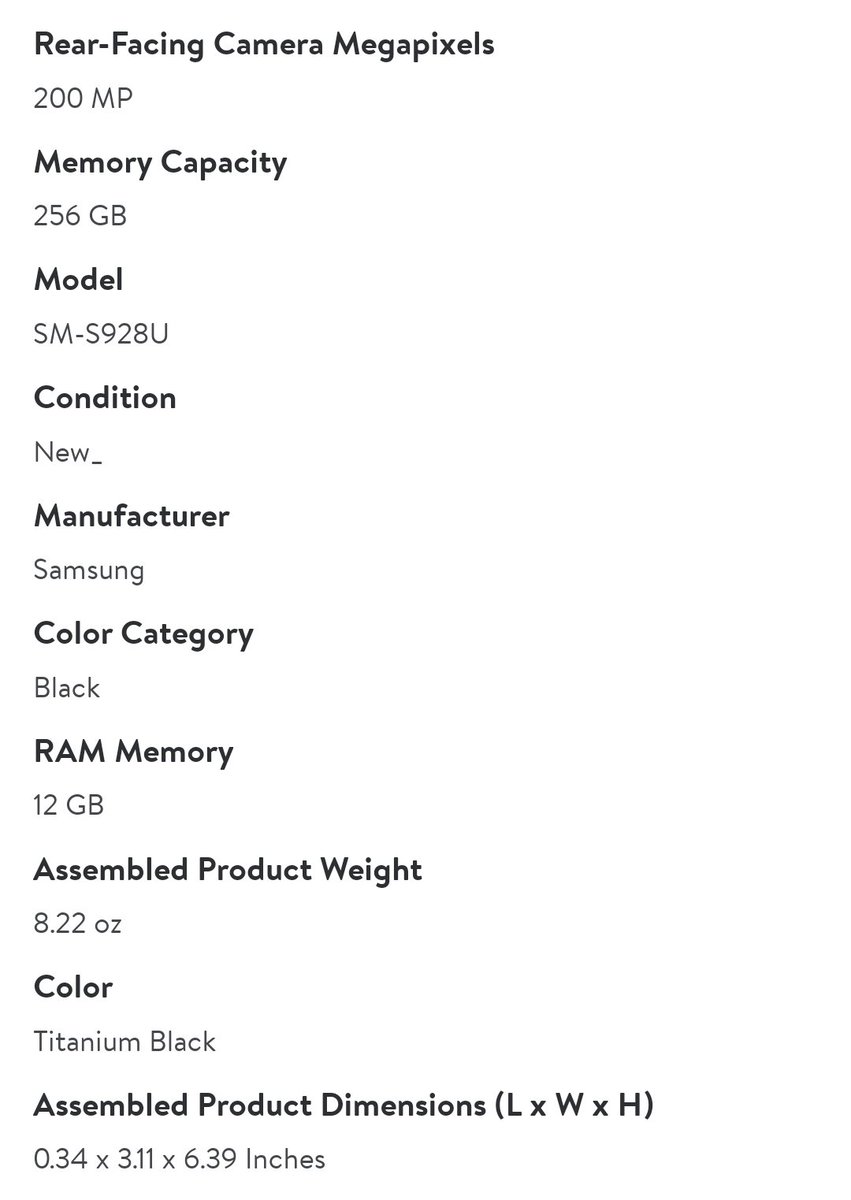
Task: Select the Samsung manufacturer value
Action: click(89, 570)
